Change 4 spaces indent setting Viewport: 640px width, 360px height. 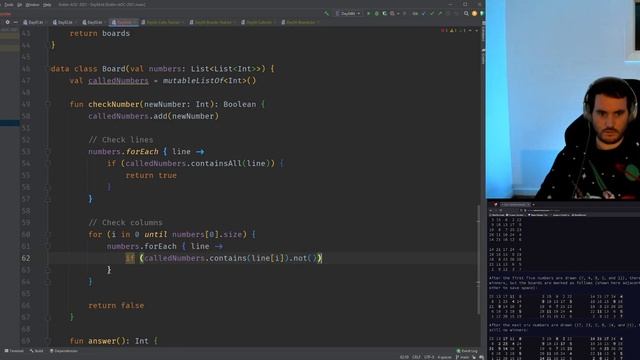pyautogui.click(x=445, y=357)
